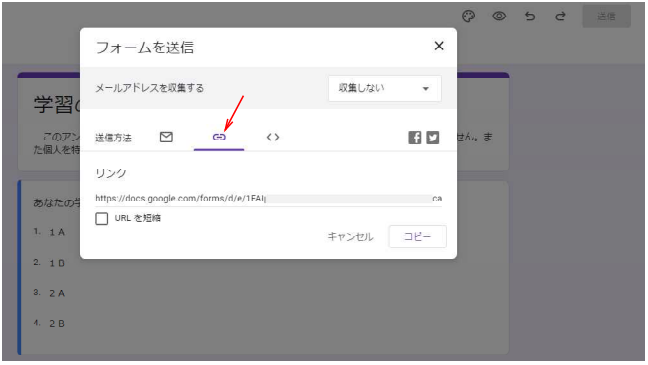Click the undo arrow icon
This screenshot has height=365, width=648.
[x=530, y=17]
